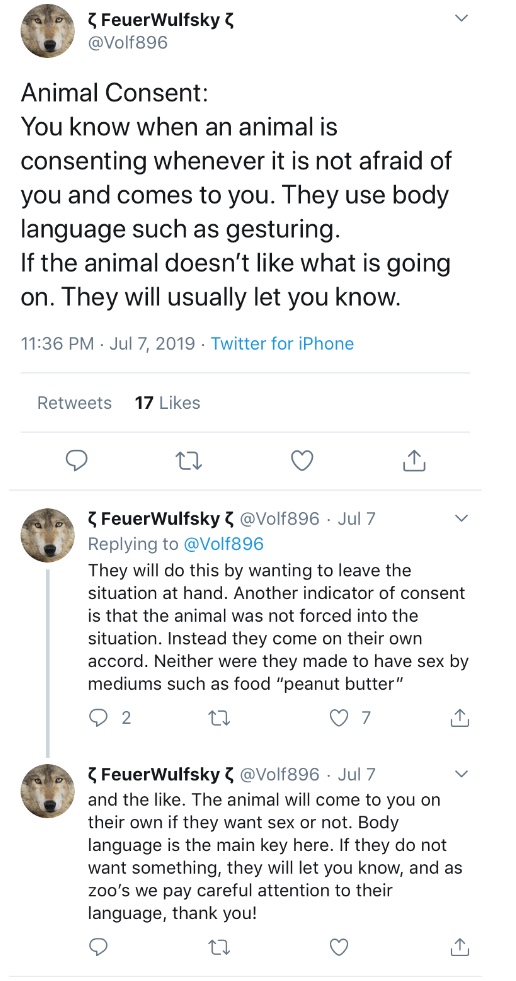This screenshot has width=516, height=981.
Task: Open the @Volf896 link after Replying to
Action: pos(223,544)
